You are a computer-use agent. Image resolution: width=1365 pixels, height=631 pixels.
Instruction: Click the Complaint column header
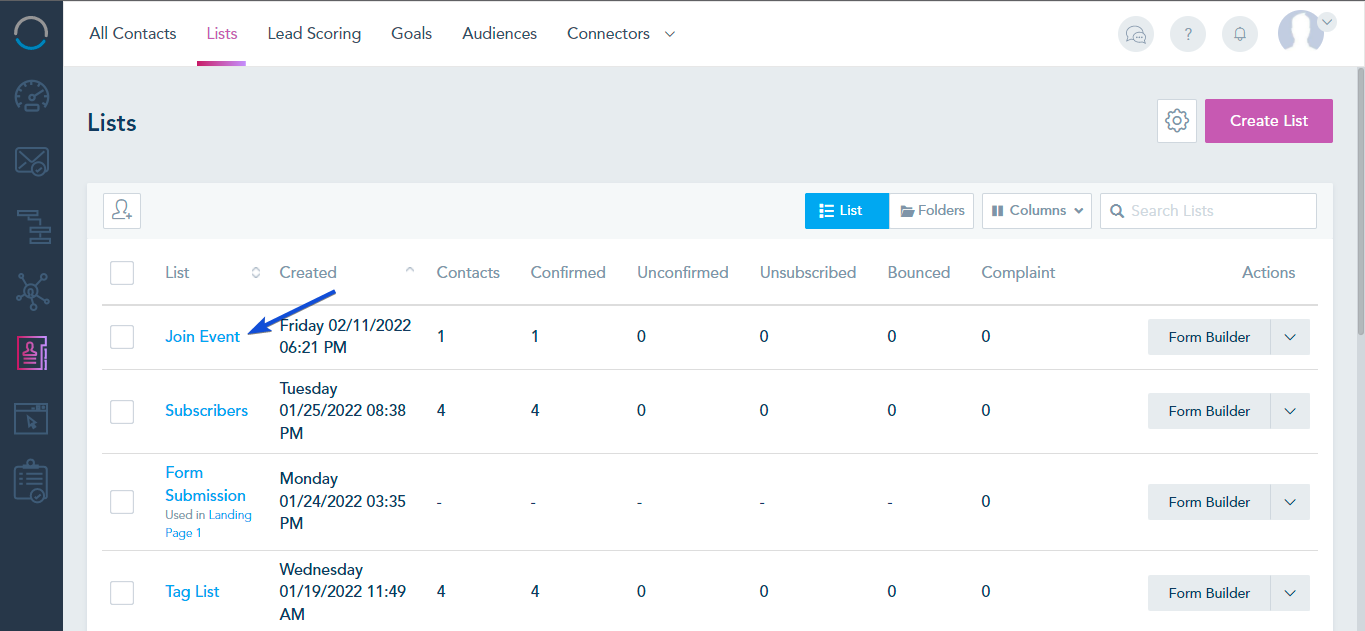click(1018, 272)
